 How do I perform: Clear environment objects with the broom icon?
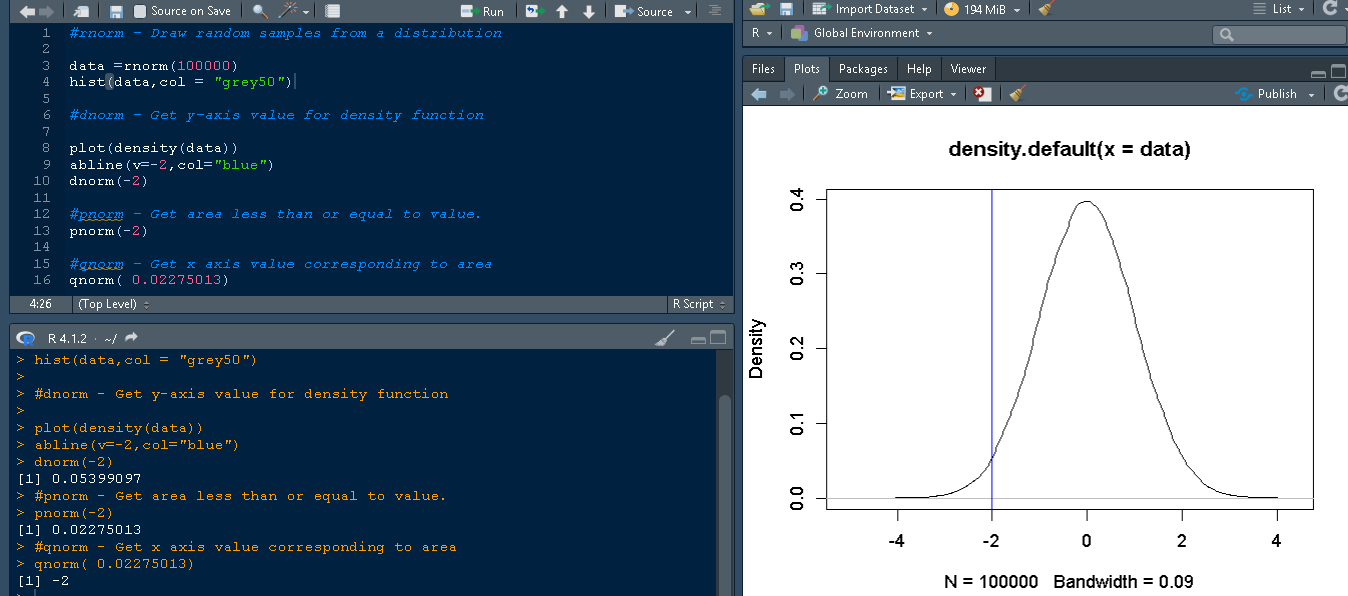[1046, 9]
